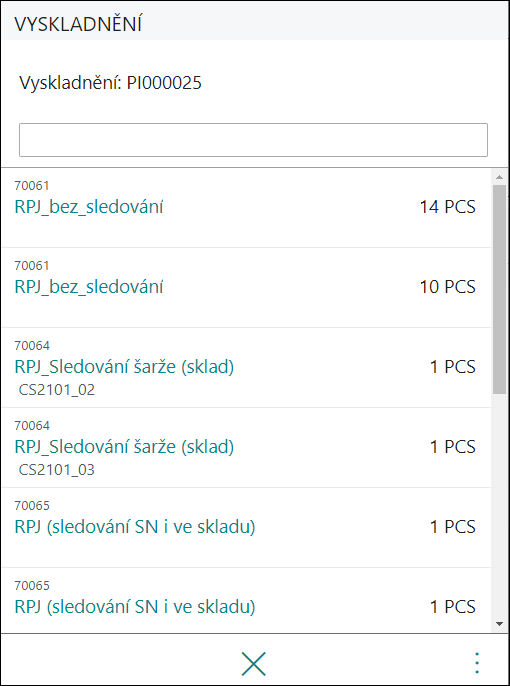Click the VYSKLADNĚNÍ header title
Image resolution: width=510 pixels, height=686 pixels.
tap(78, 24)
